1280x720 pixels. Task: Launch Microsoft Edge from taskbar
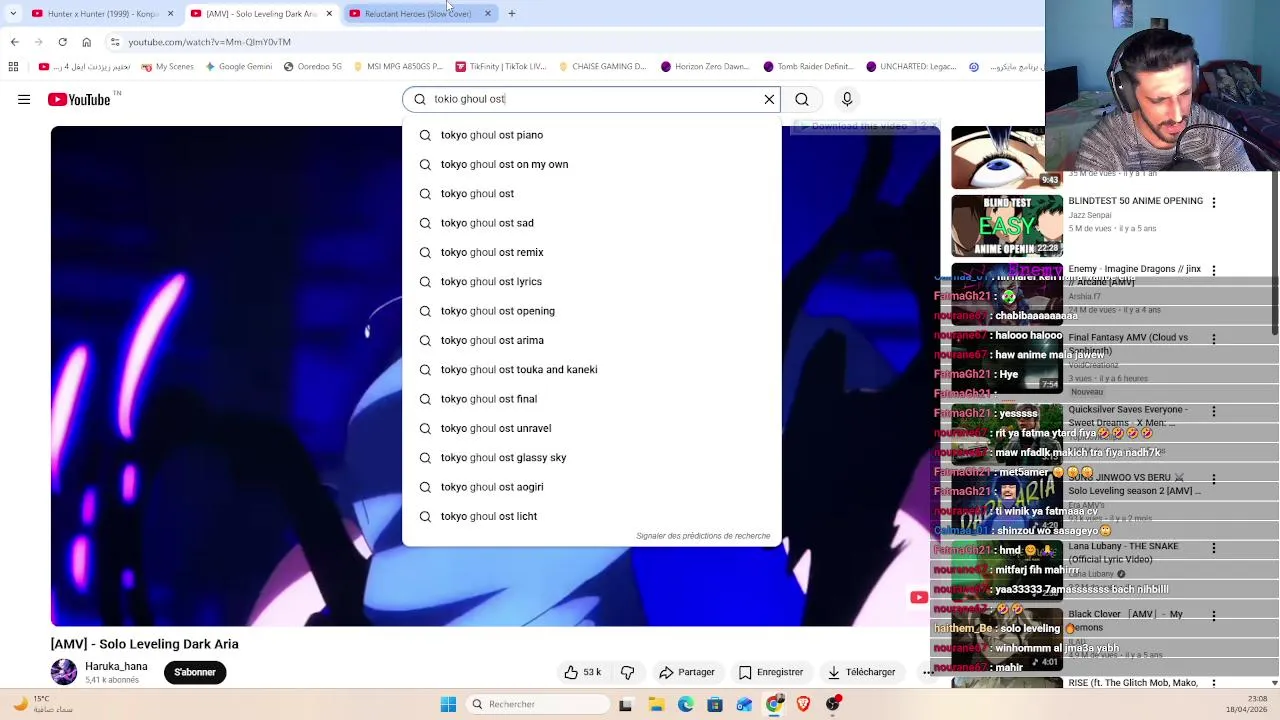click(685, 704)
